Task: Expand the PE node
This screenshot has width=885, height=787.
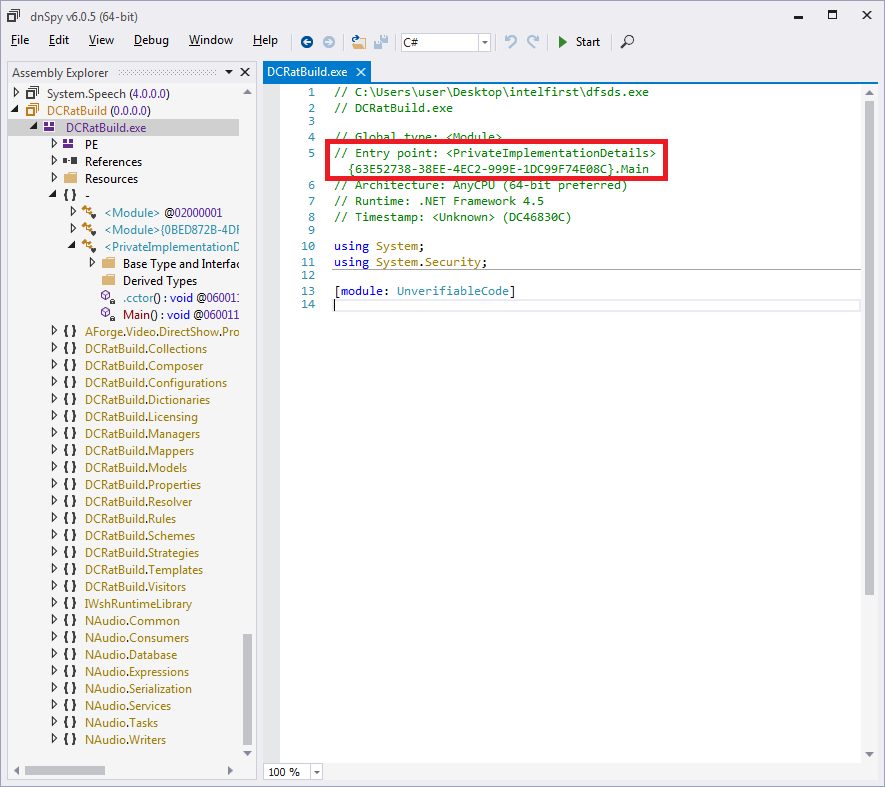Action: (54, 143)
